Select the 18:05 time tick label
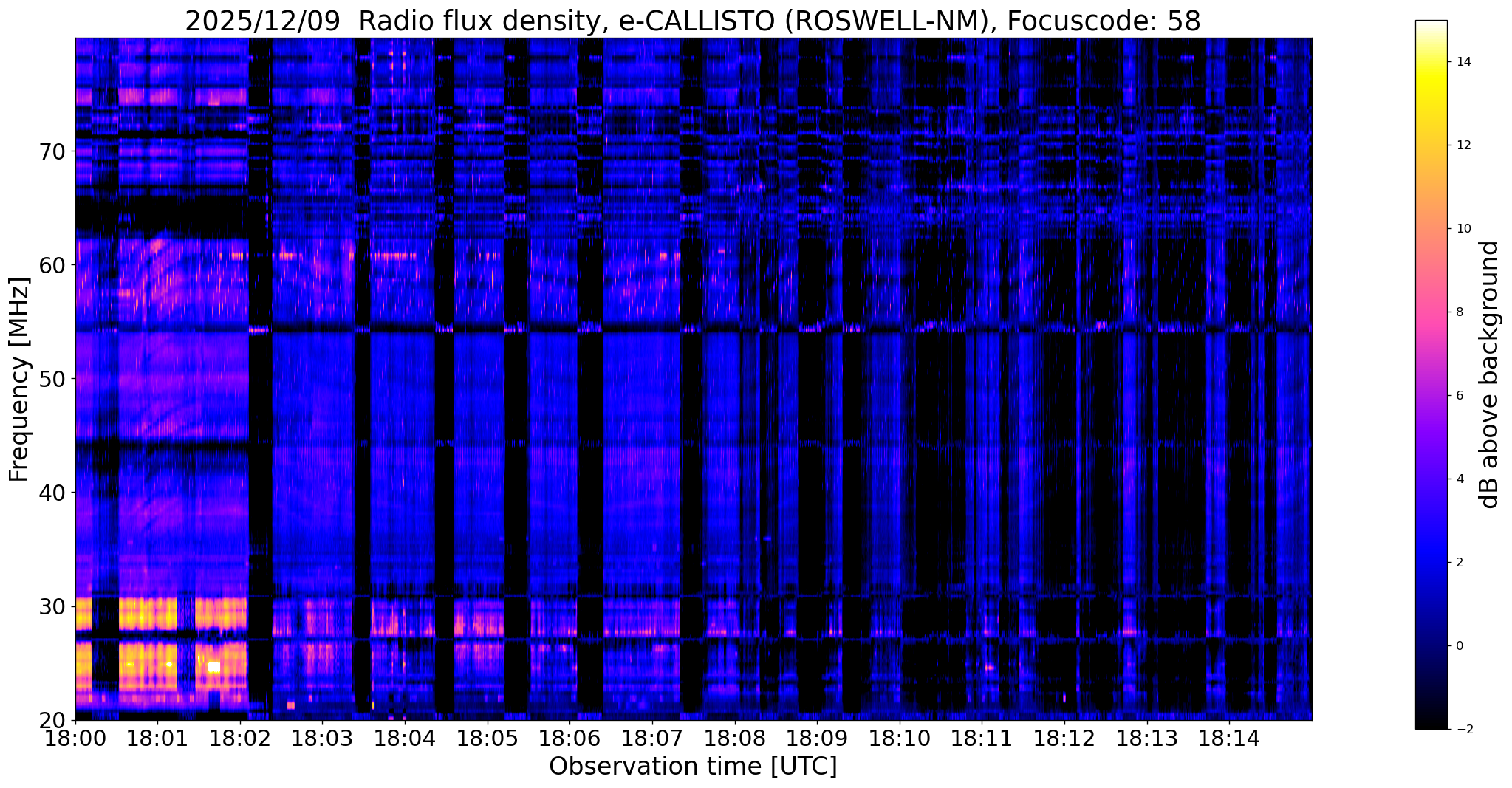 487,737
